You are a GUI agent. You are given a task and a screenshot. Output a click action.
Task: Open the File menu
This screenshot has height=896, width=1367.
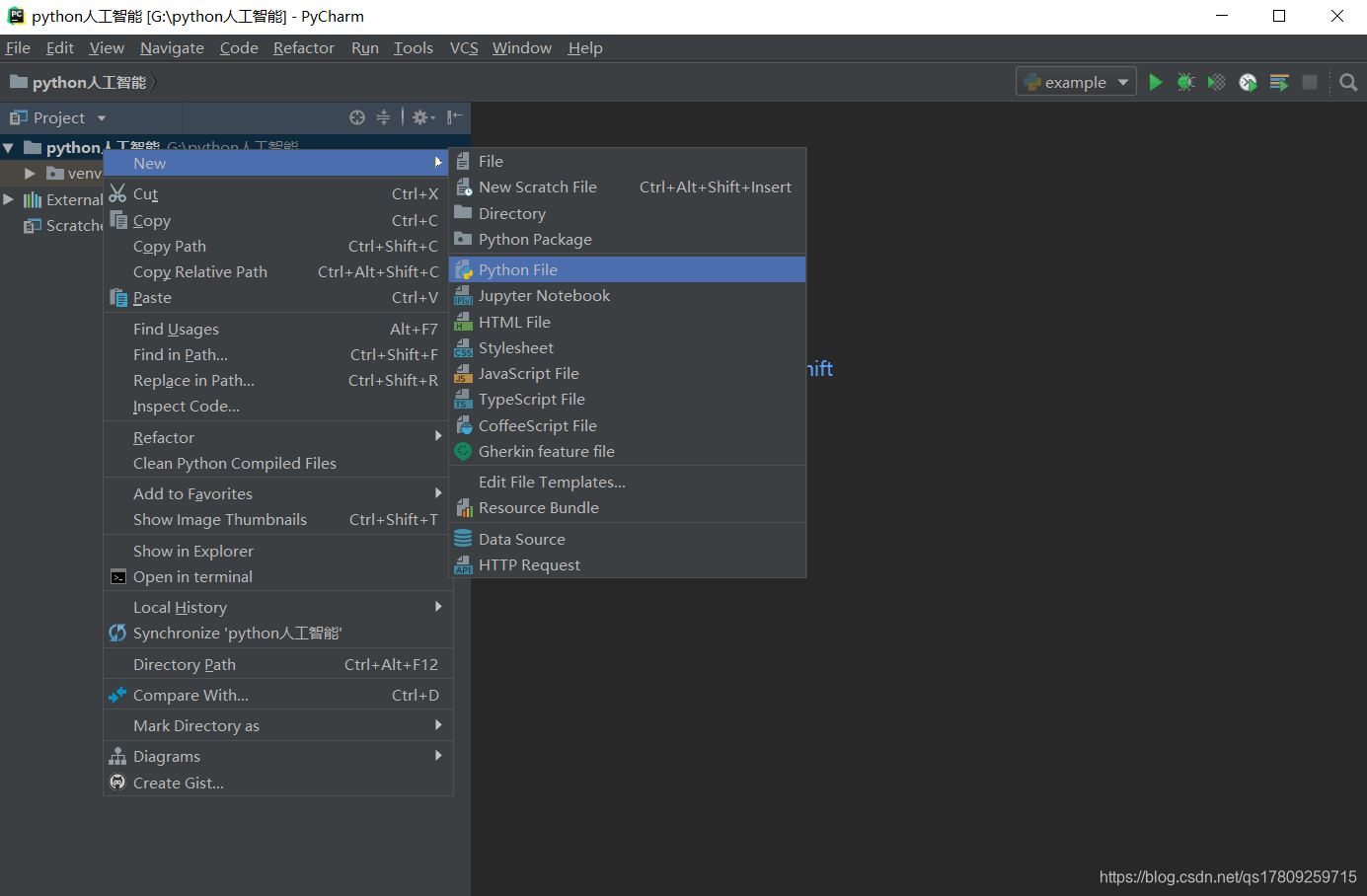(18, 47)
